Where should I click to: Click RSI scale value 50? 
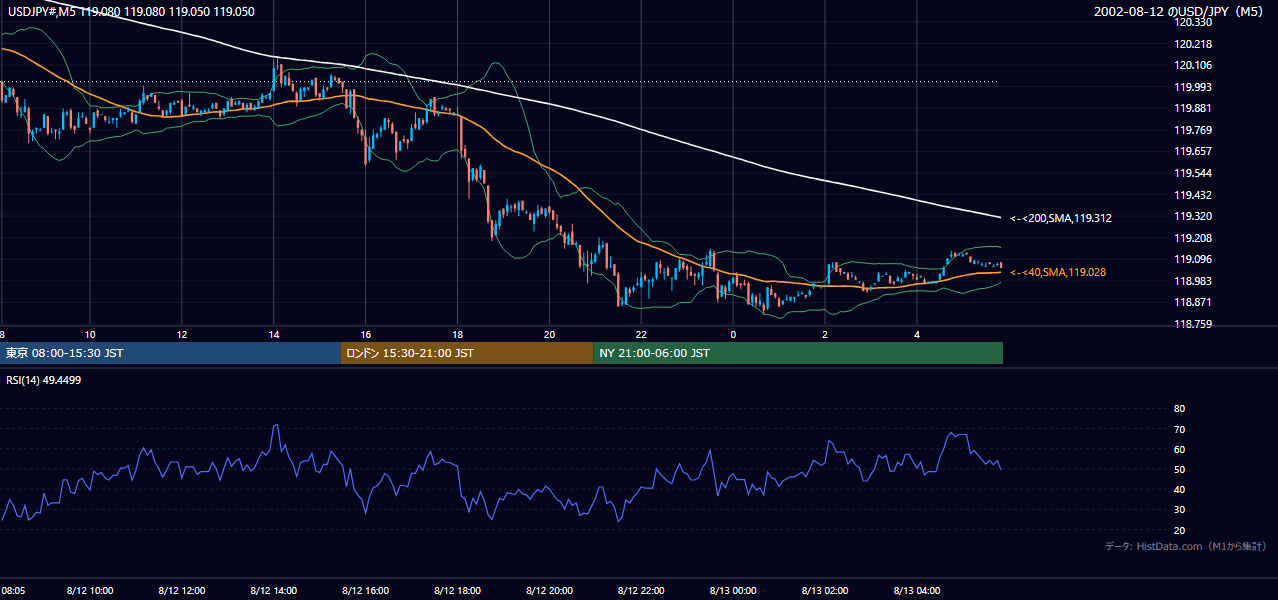coord(1180,469)
